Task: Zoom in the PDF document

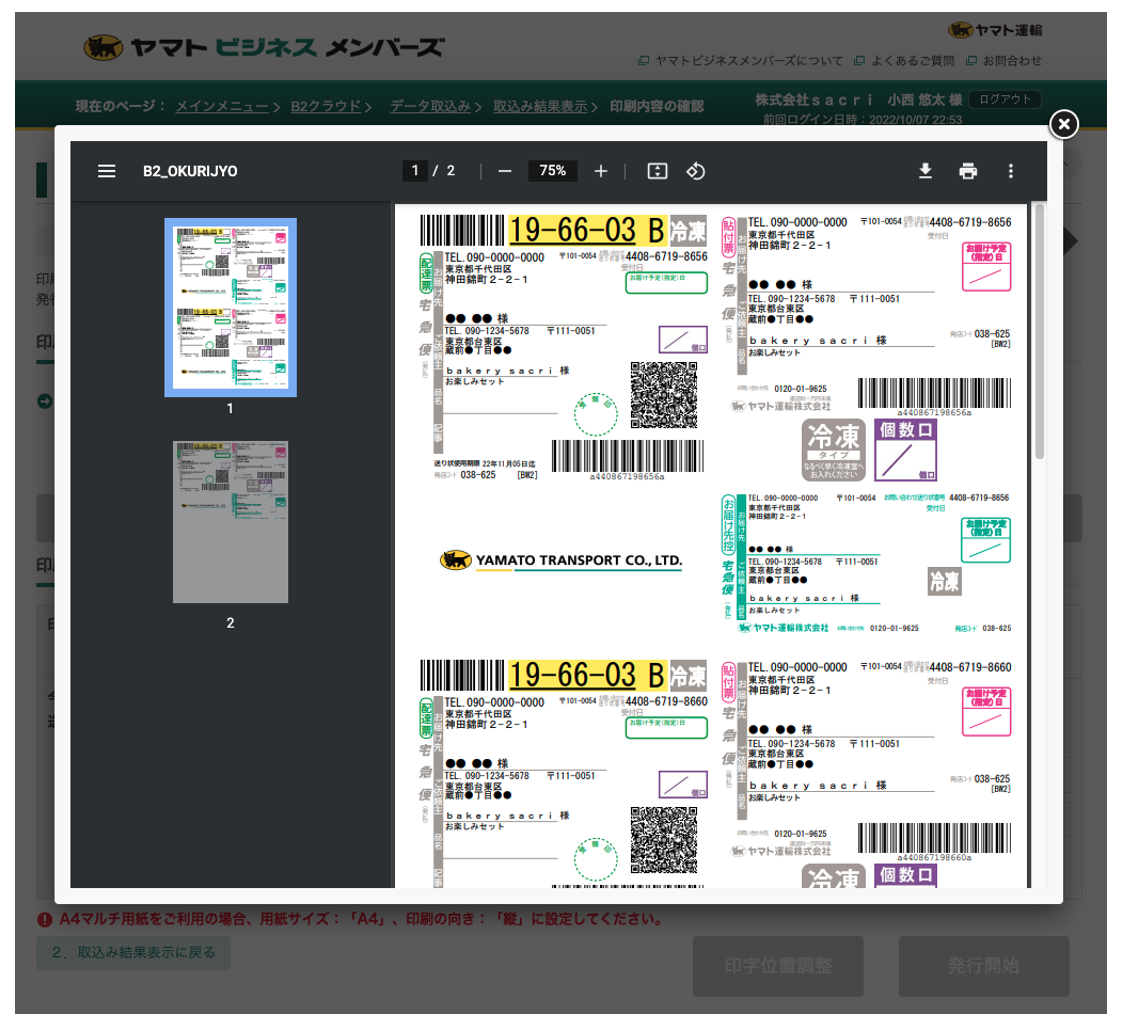Action: (601, 171)
